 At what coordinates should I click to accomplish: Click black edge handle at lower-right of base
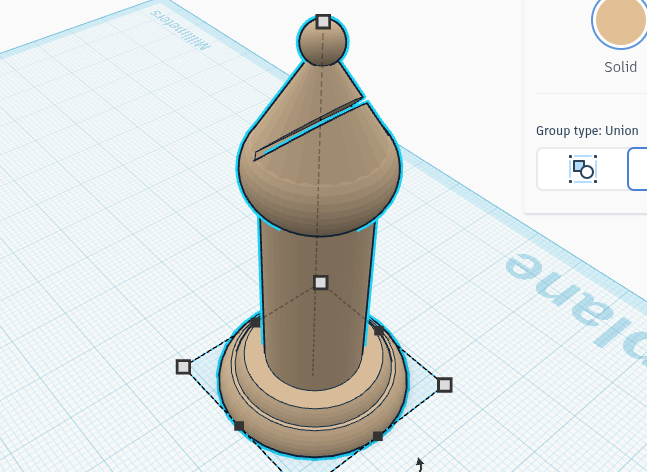tap(378, 436)
